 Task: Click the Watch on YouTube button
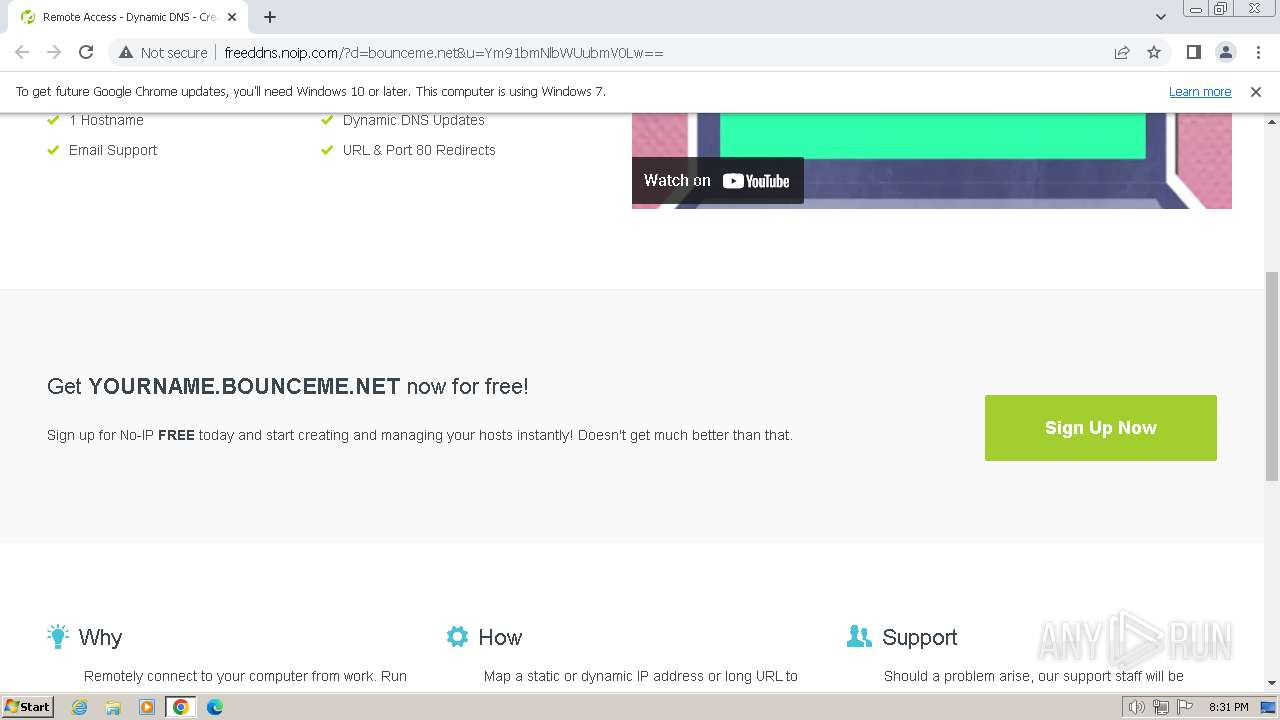click(x=718, y=181)
